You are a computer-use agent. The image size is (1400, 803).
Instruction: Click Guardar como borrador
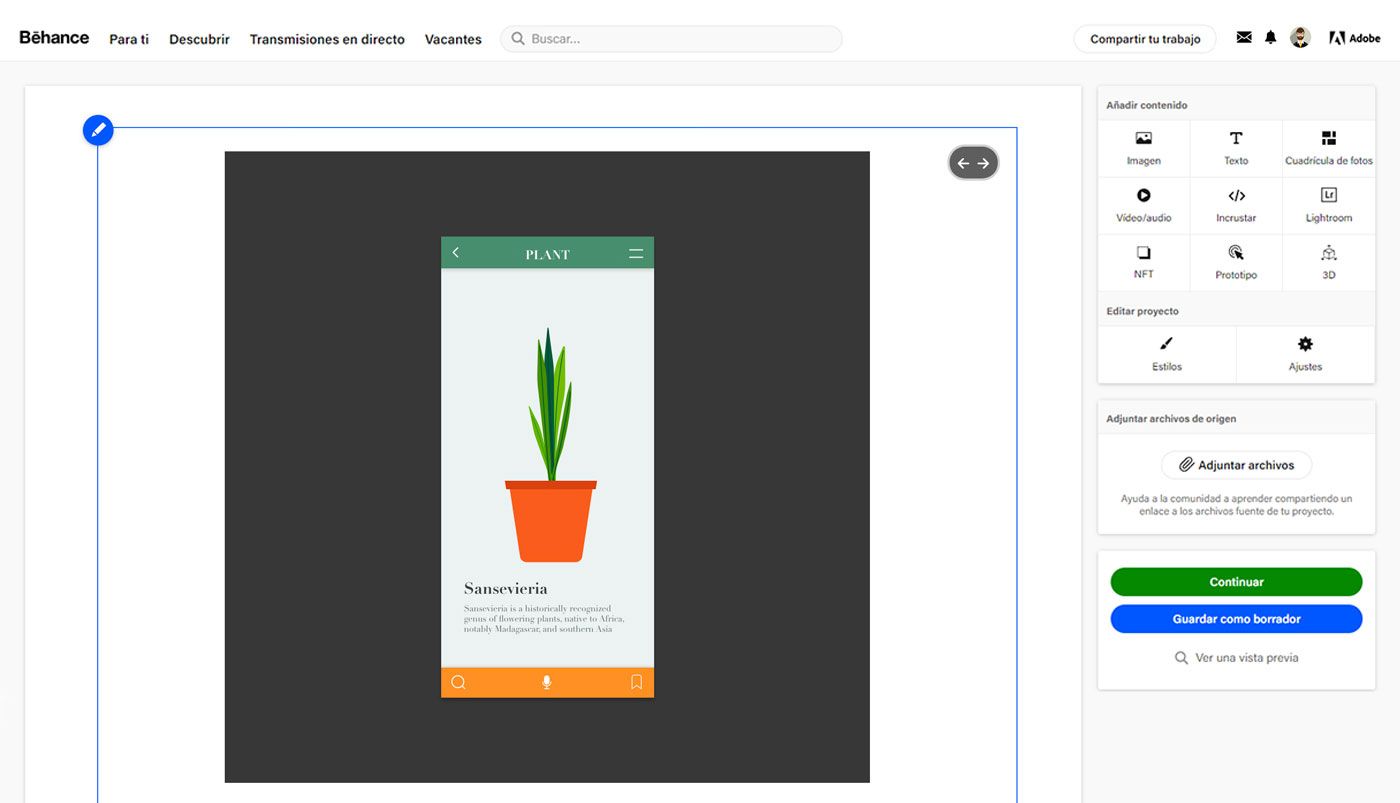point(1236,618)
